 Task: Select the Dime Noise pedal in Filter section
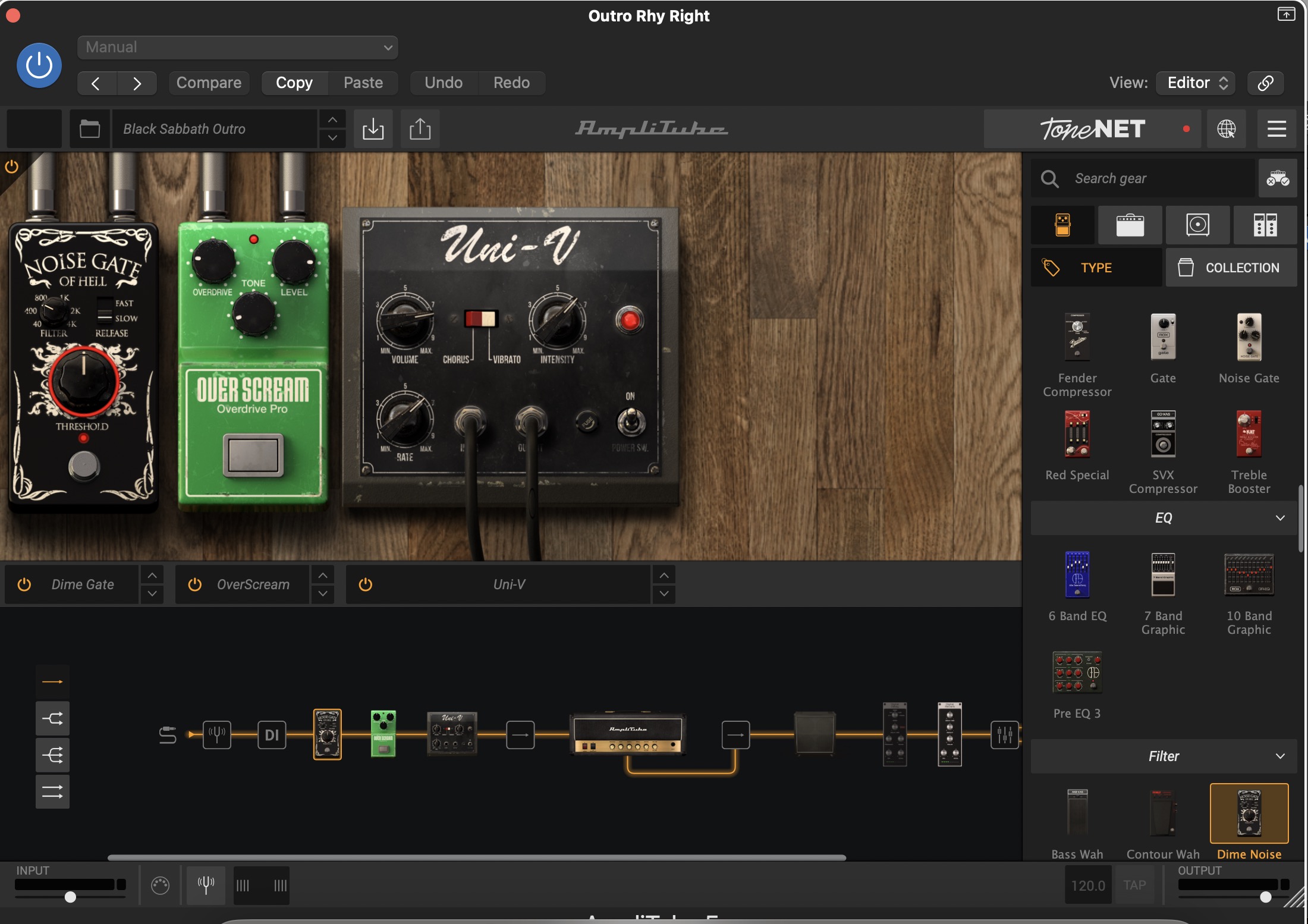[x=1249, y=822]
